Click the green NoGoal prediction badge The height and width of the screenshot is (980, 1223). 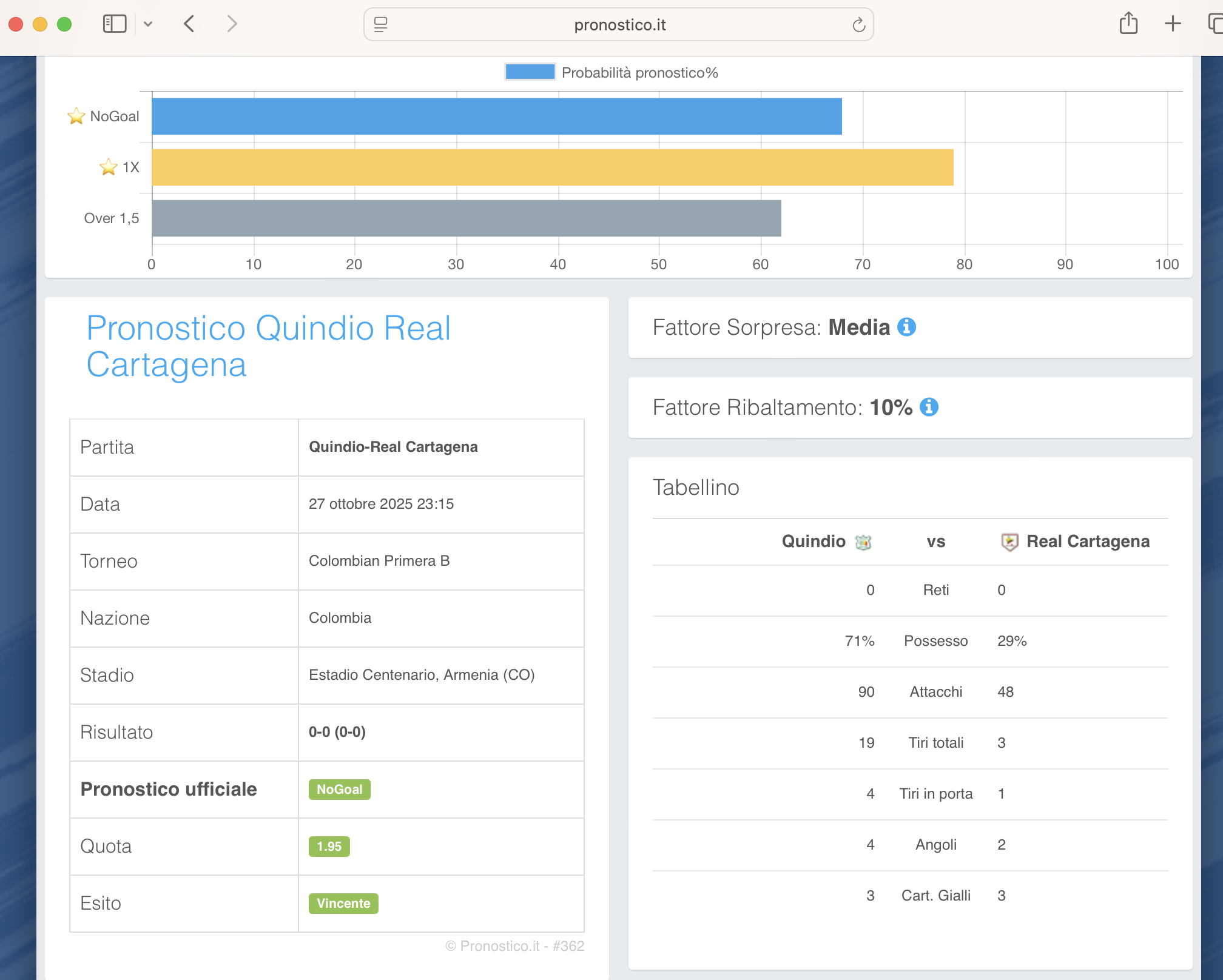click(x=339, y=789)
